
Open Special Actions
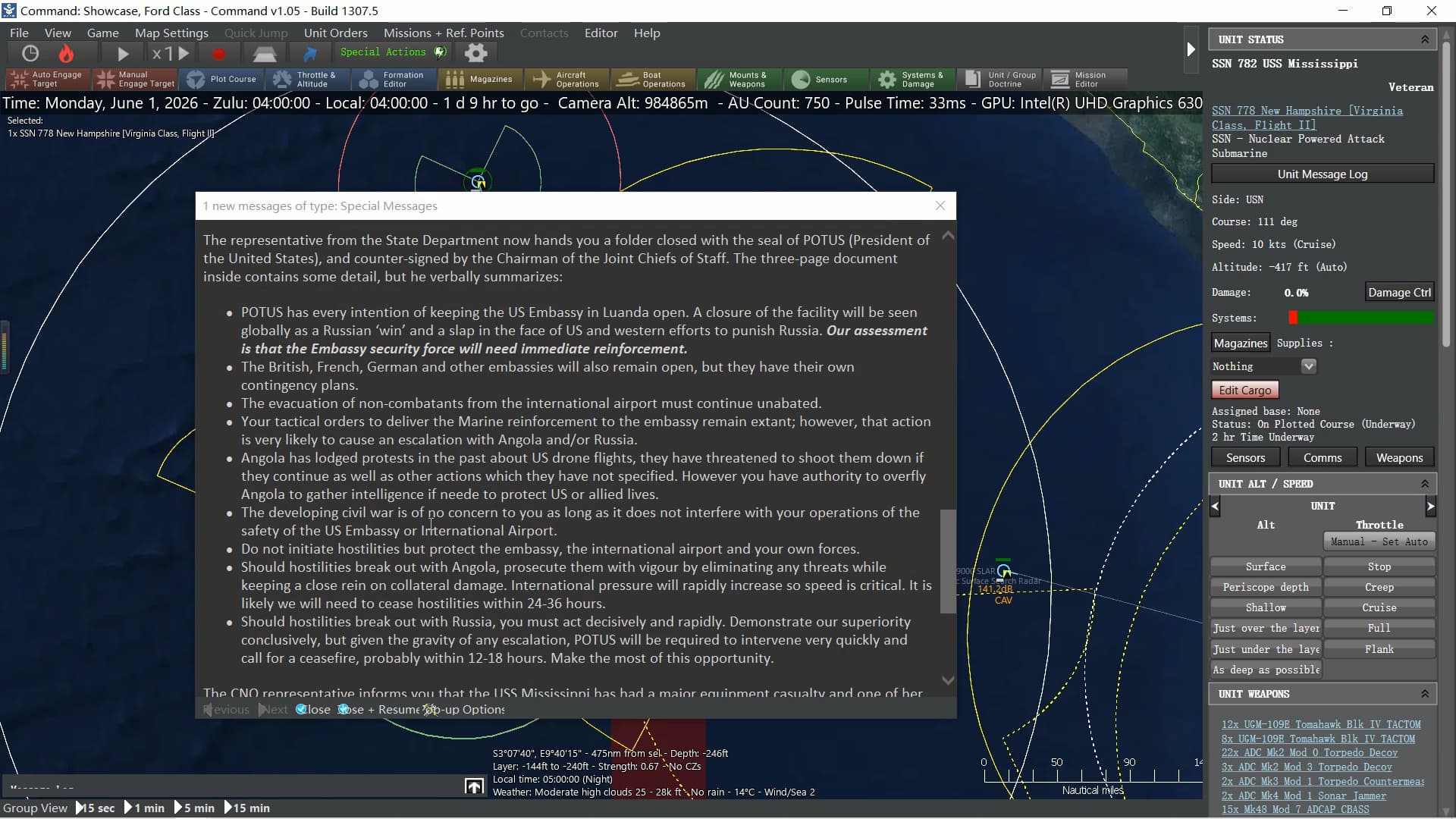coord(393,52)
